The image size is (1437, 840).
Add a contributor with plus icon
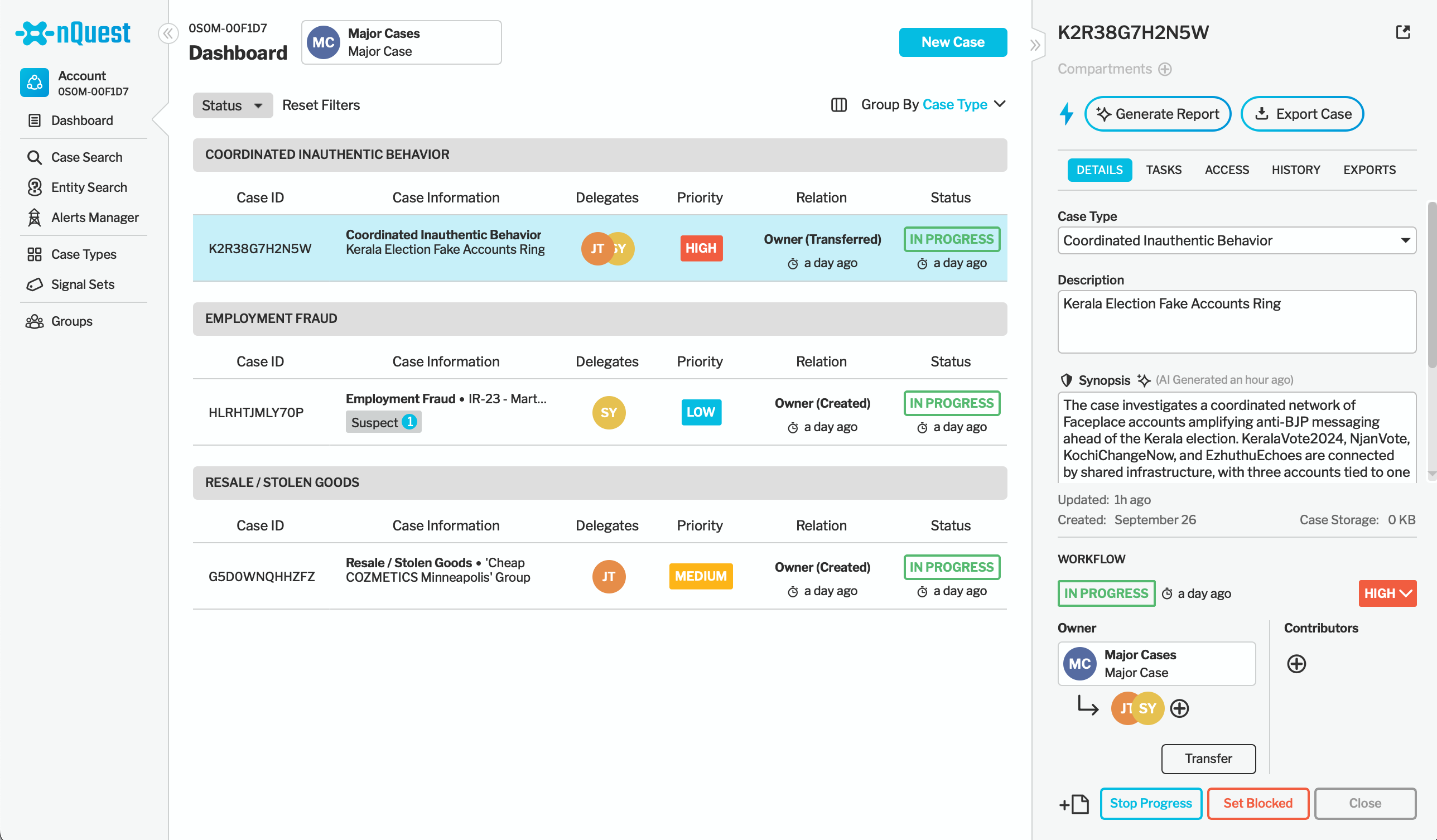click(1296, 664)
